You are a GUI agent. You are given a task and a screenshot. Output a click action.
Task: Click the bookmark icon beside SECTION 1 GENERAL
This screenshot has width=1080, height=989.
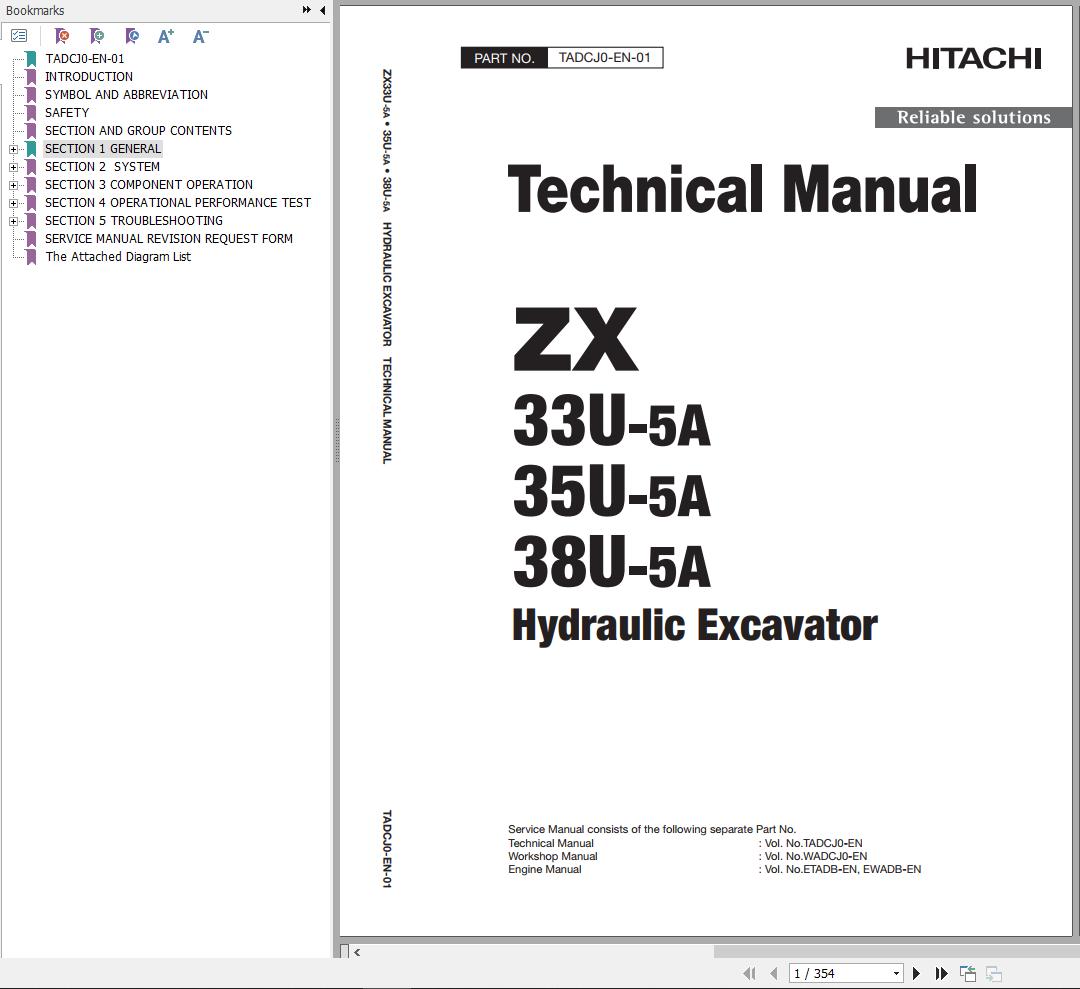coord(31,148)
